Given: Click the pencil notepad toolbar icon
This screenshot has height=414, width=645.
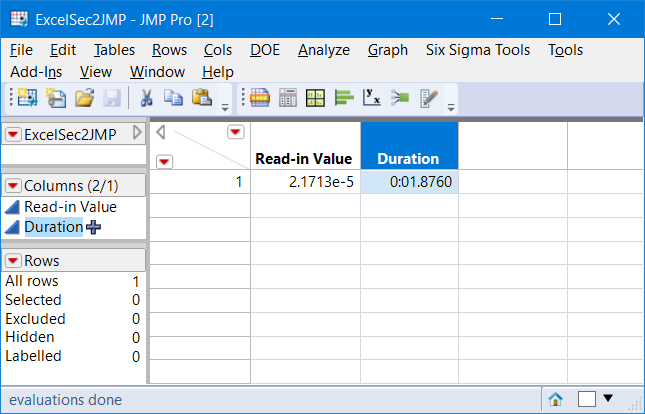Looking at the screenshot, I should click(429, 98).
